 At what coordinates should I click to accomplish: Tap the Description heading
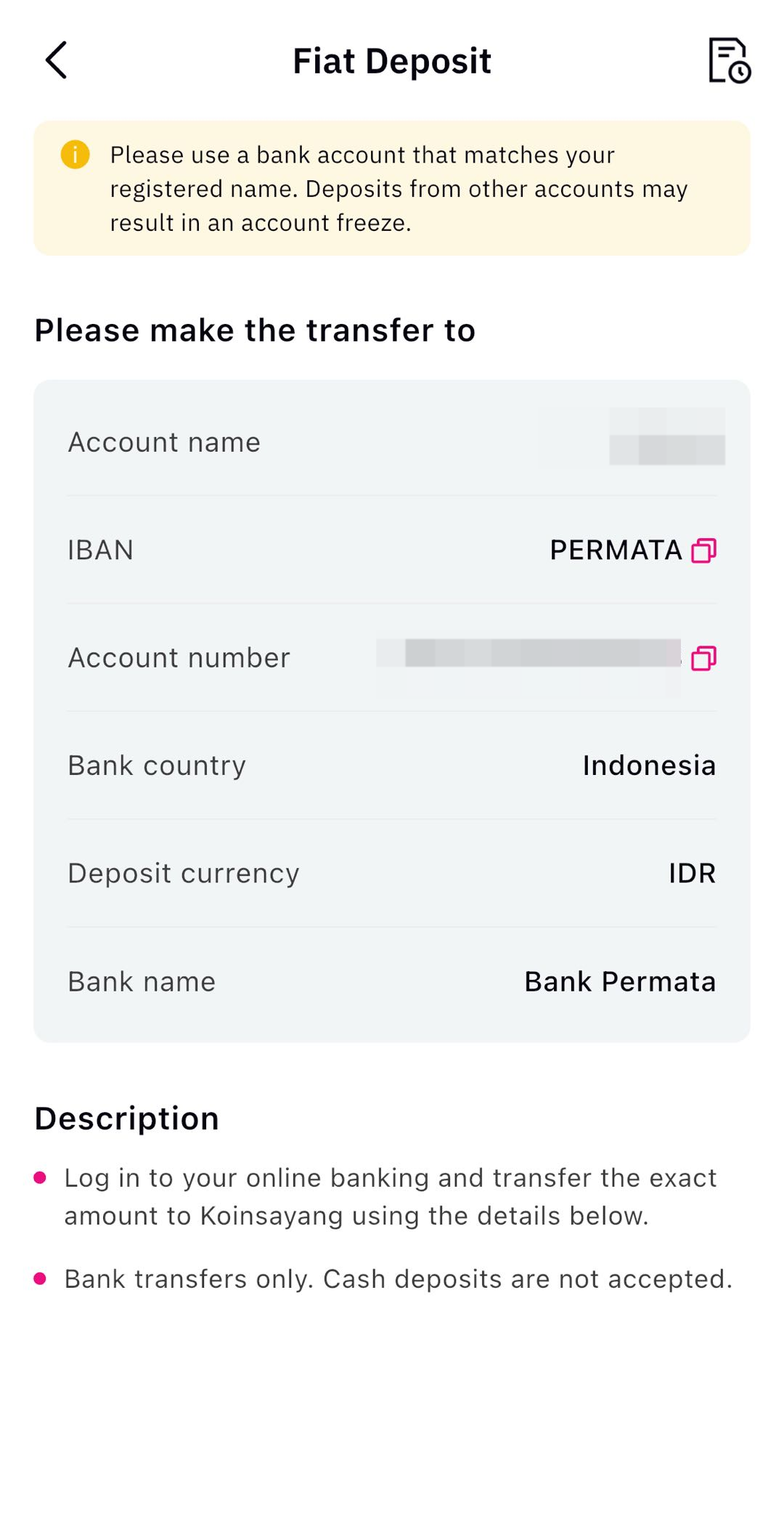pyautogui.click(x=127, y=1119)
